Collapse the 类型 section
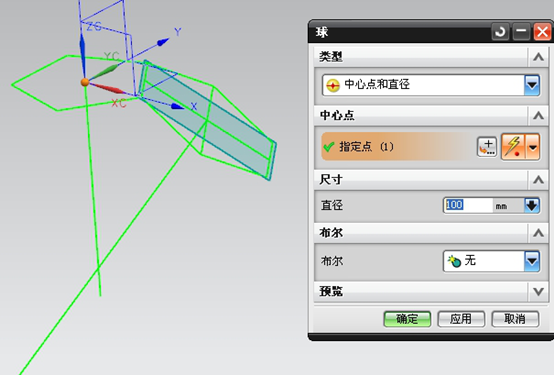This screenshot has height=375, width=554. 538,57
